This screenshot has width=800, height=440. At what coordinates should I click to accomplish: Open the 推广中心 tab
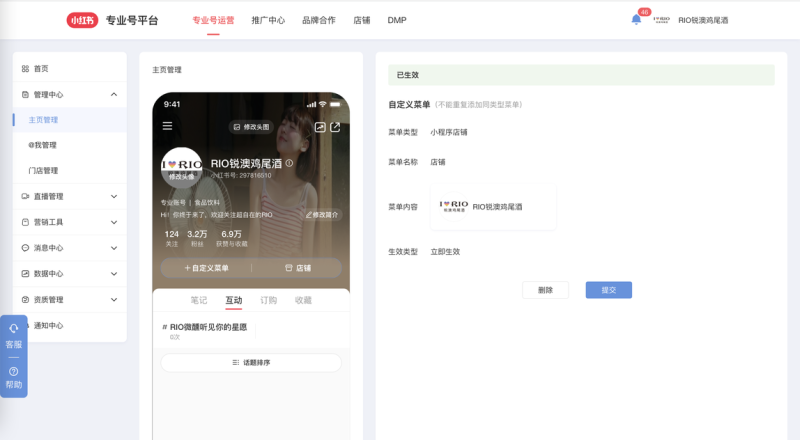click(268, 20)
